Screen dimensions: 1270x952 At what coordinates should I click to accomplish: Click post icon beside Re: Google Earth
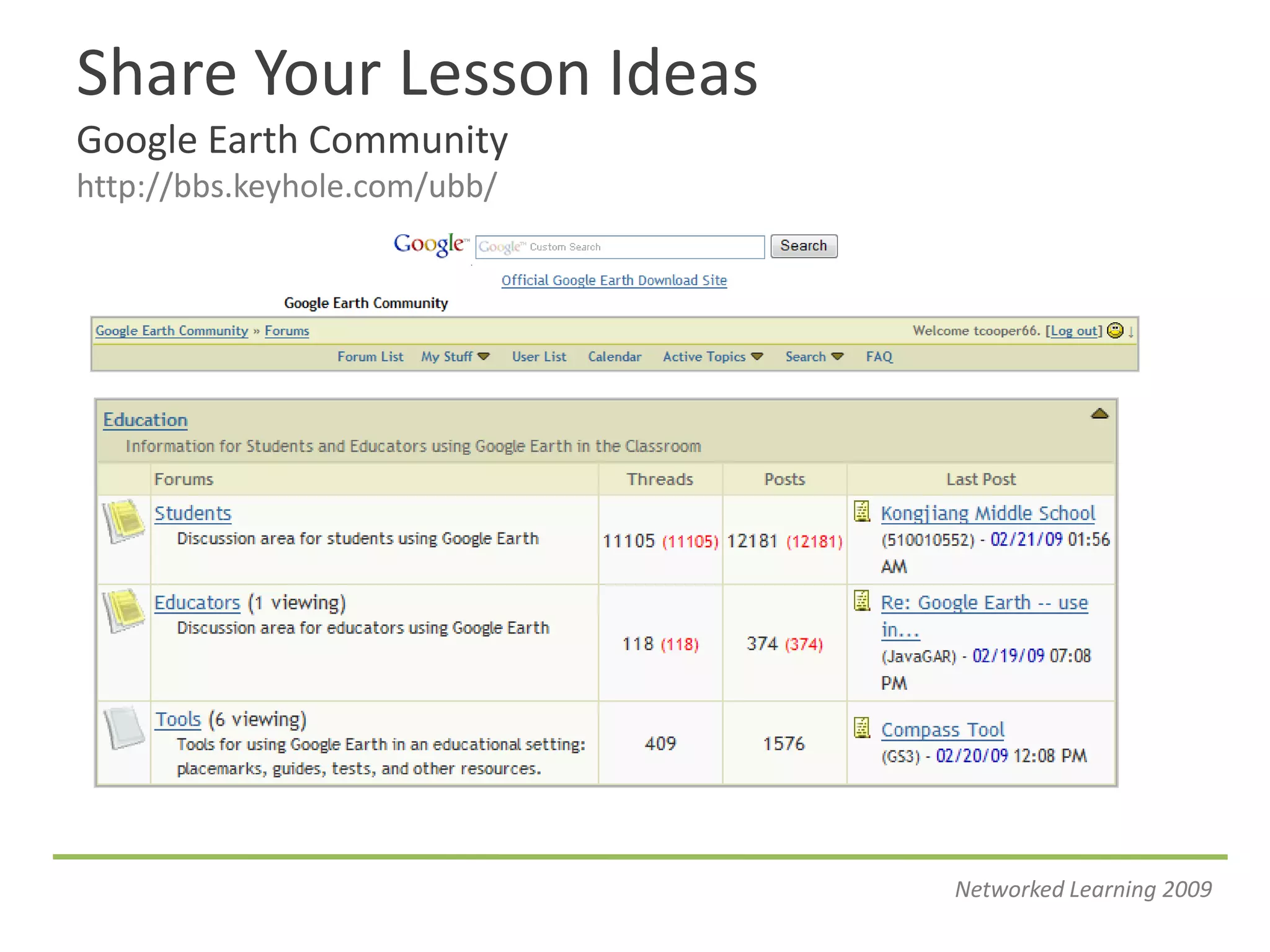[862, 601]
